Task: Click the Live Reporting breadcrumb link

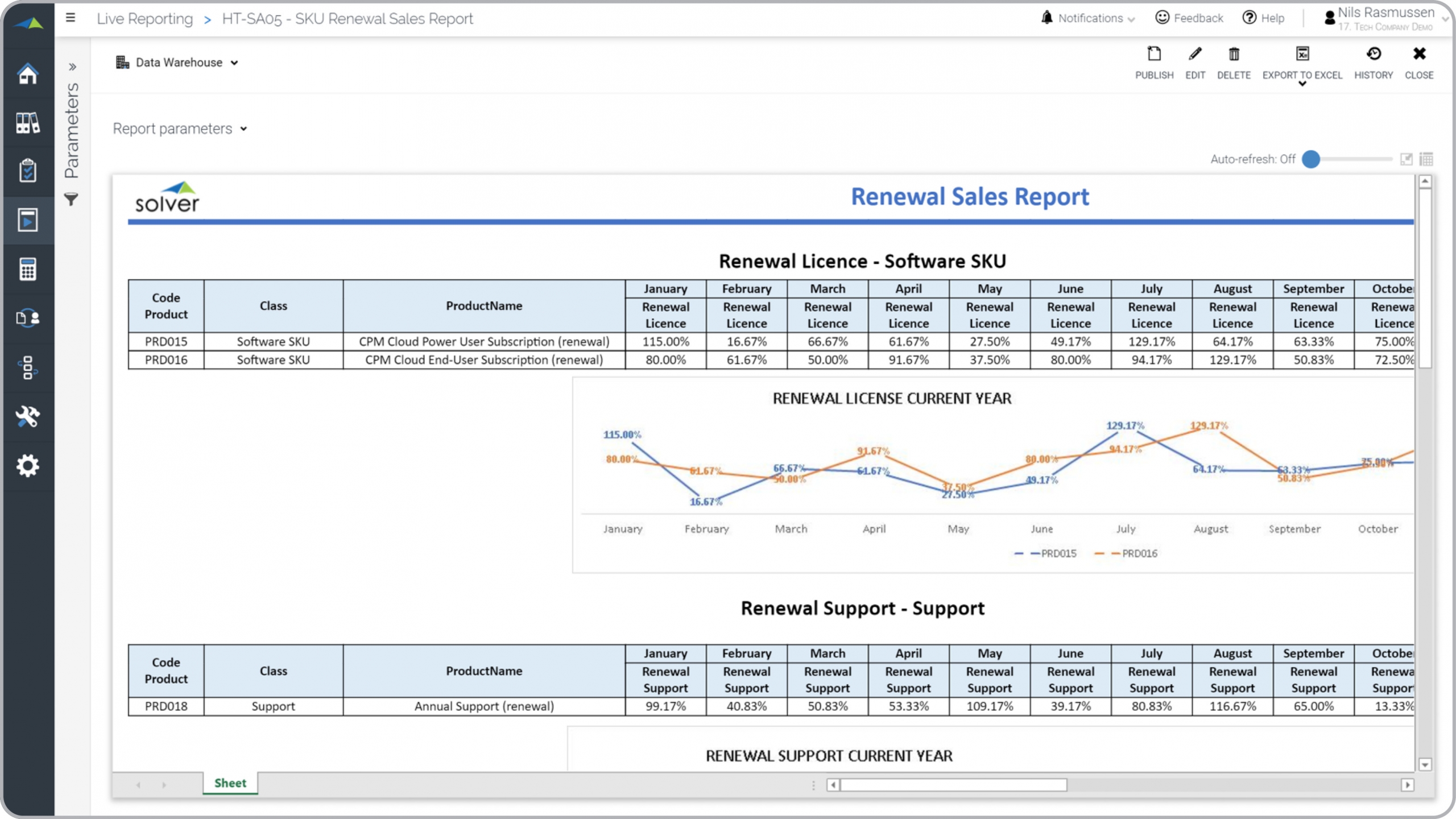Action: (144, 19)
